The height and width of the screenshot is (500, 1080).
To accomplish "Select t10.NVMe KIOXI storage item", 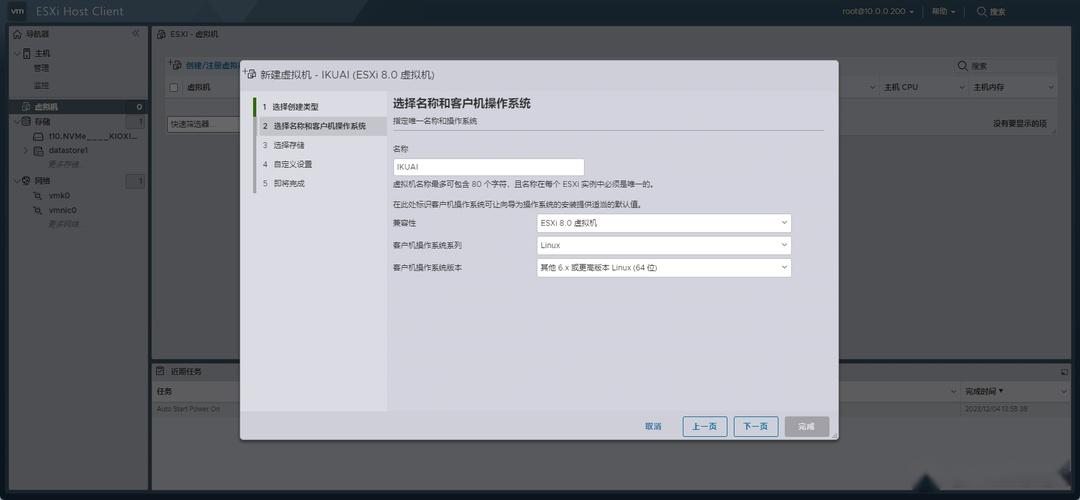I will pyautogui.click(x=93, y=136).
